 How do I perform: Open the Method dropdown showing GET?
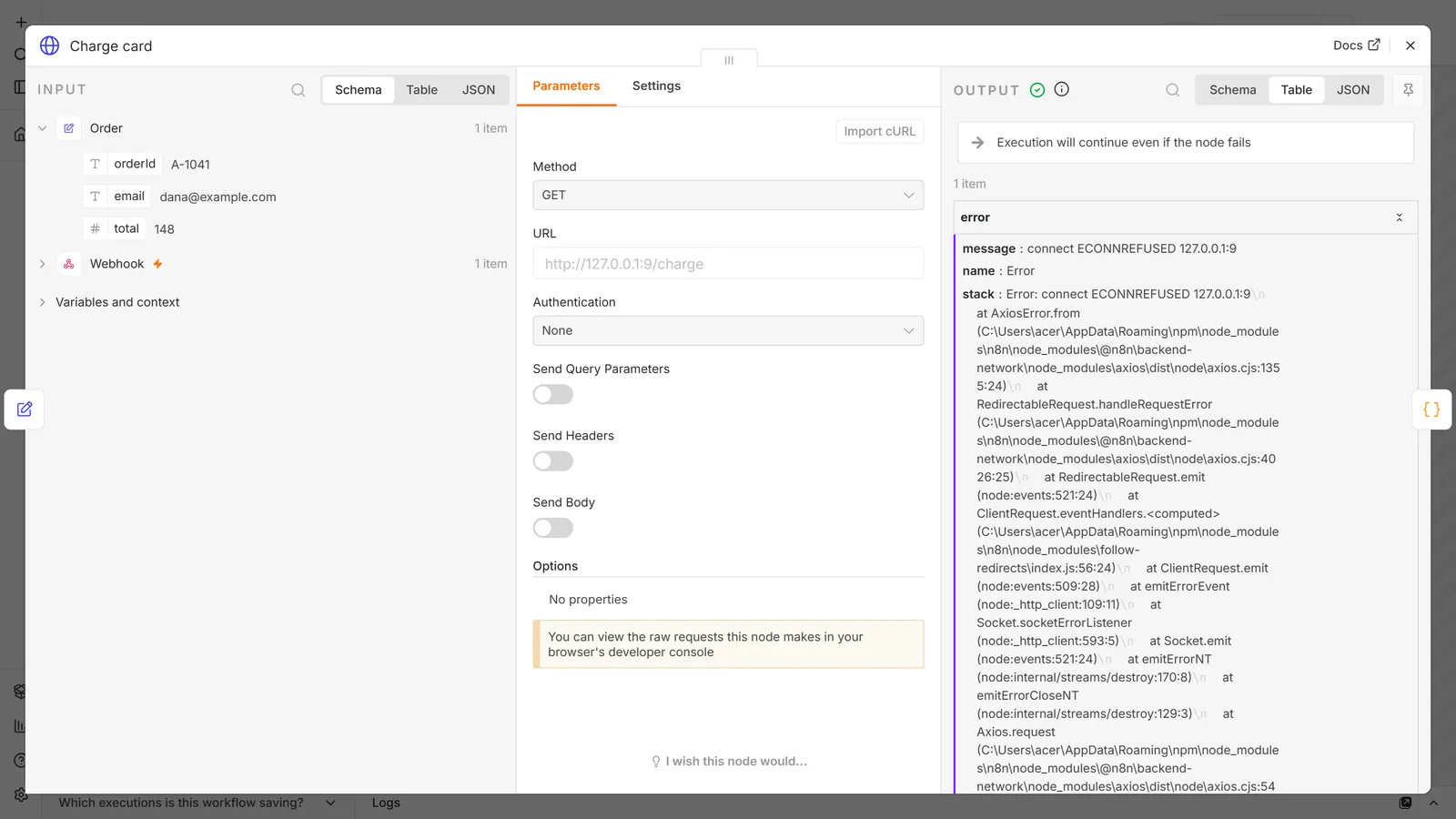[728, 195]
